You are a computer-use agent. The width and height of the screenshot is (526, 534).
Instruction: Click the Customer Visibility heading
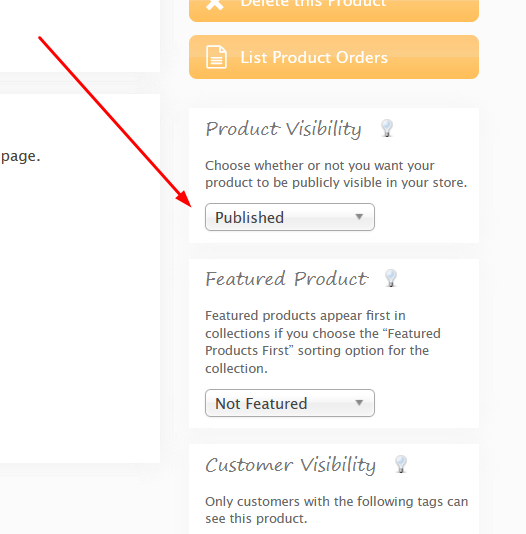[x=290, y=465]
